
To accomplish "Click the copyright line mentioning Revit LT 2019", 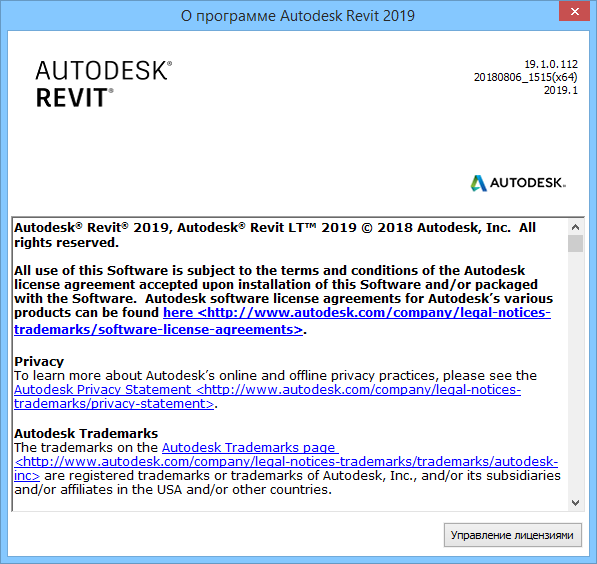I will [x=275, y=235].
